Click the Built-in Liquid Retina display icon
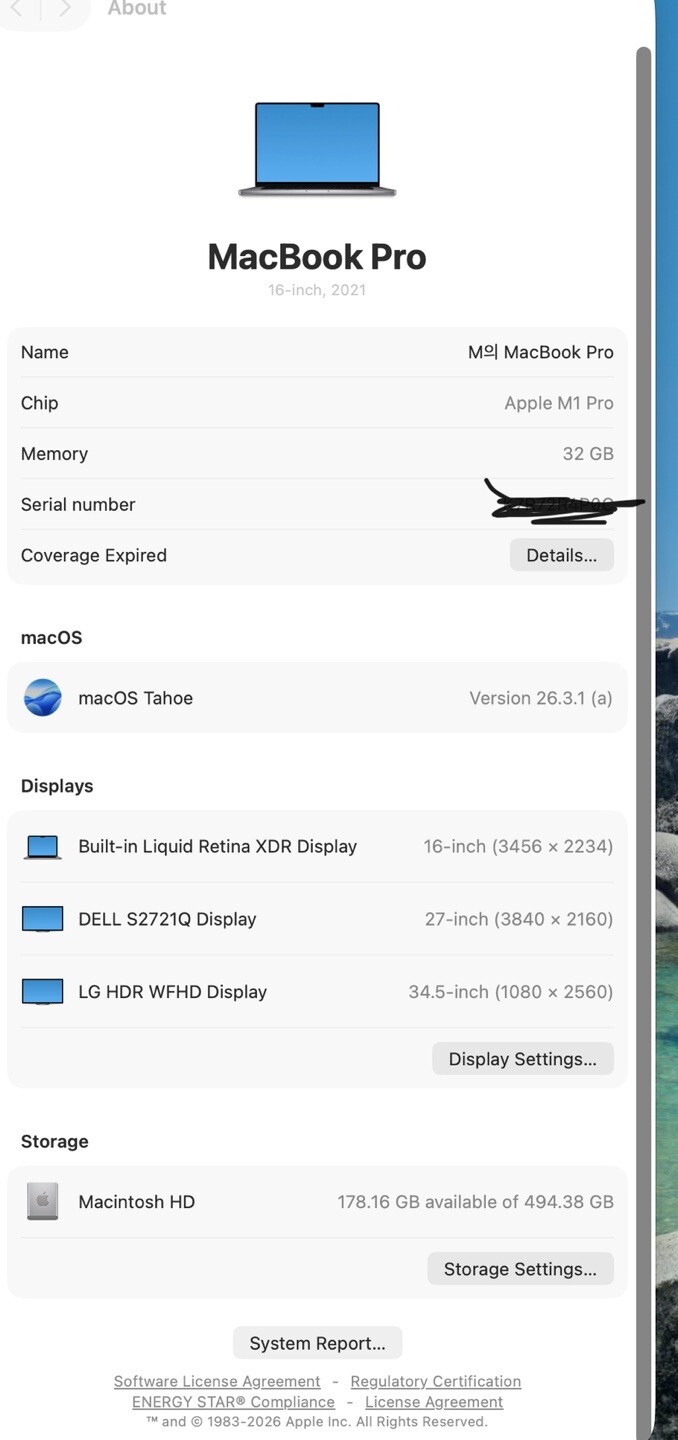 tap(42, 847)
